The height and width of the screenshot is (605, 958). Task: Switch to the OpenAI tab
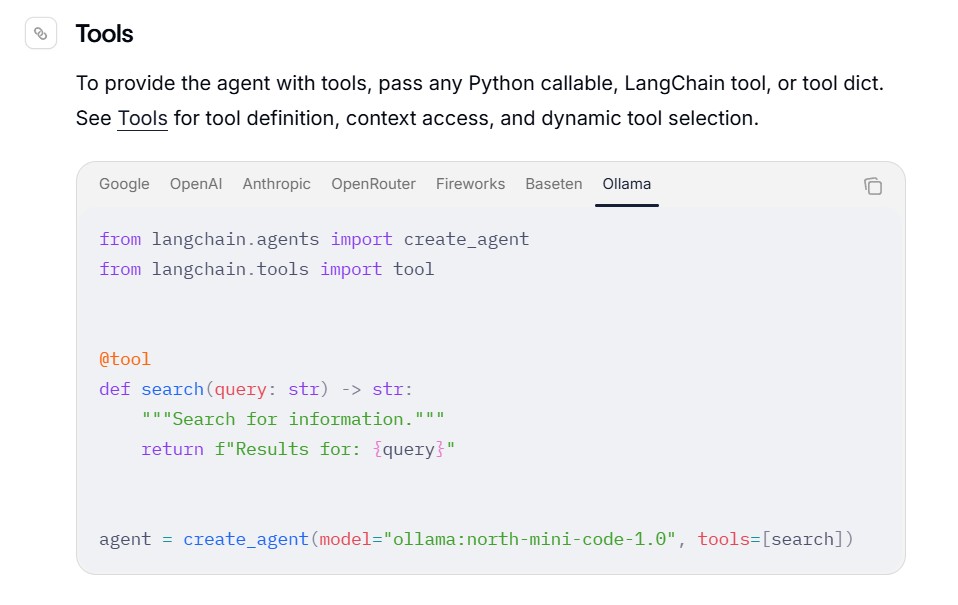pyautogui.click(x=196, y=184)
